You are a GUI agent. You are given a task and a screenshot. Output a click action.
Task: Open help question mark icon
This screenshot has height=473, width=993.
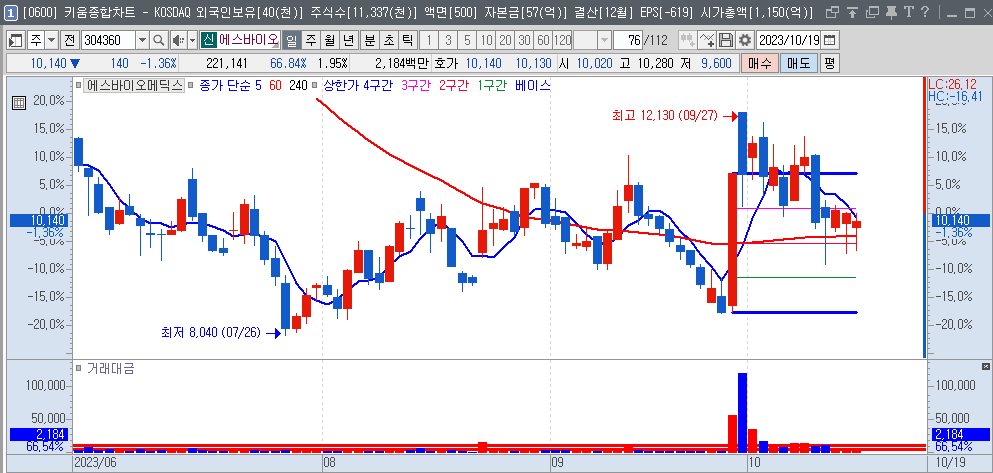point(925,11)
